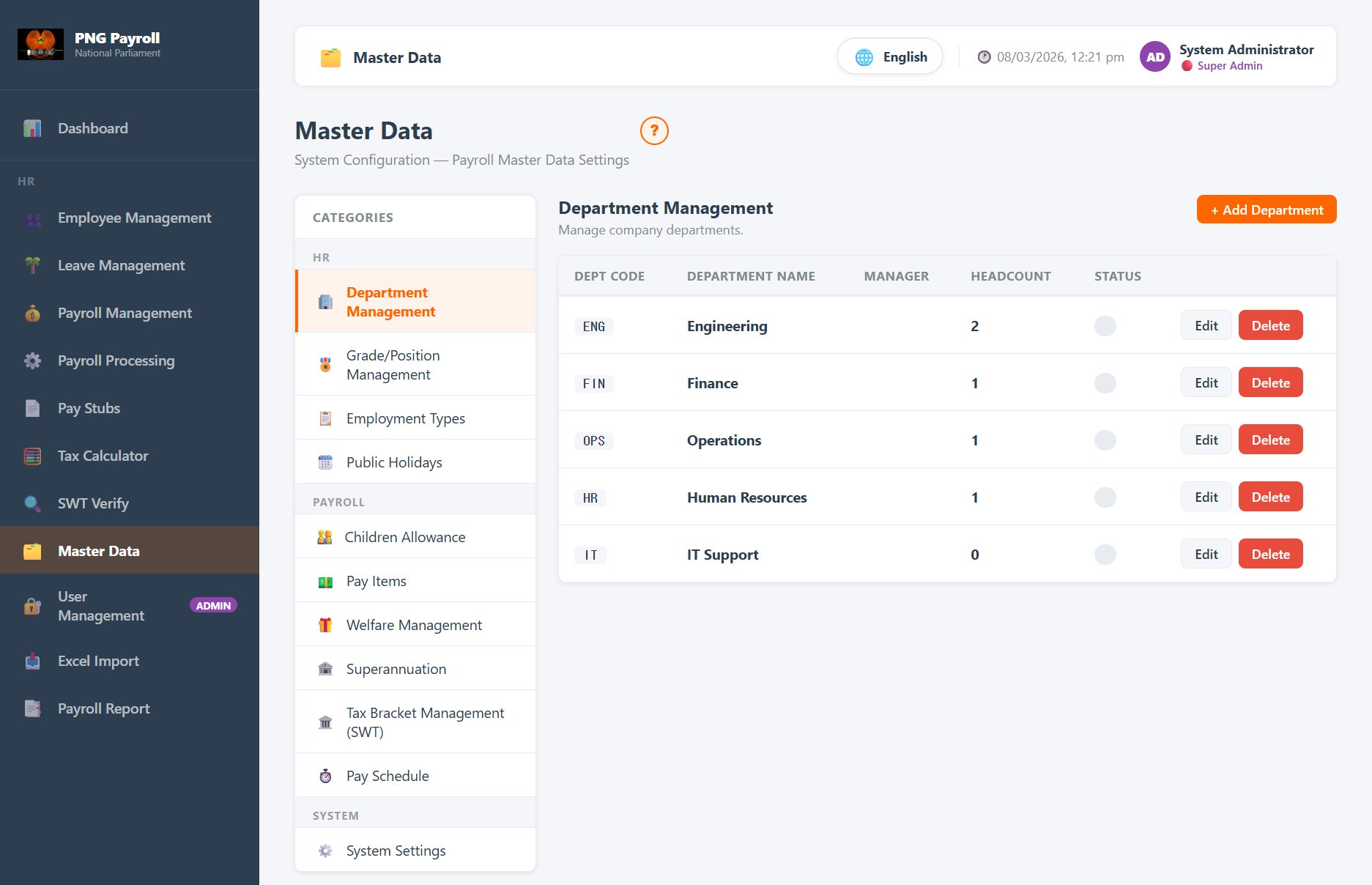1372x885 pixels.
Task: Open the Tax Calculator menu item
Action: click(x=130, y=456)
